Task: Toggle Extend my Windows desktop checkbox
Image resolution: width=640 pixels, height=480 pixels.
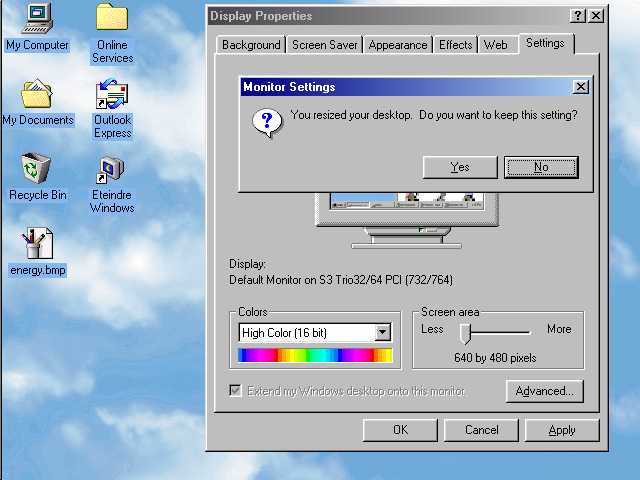Action: click(x=236, y=391)
